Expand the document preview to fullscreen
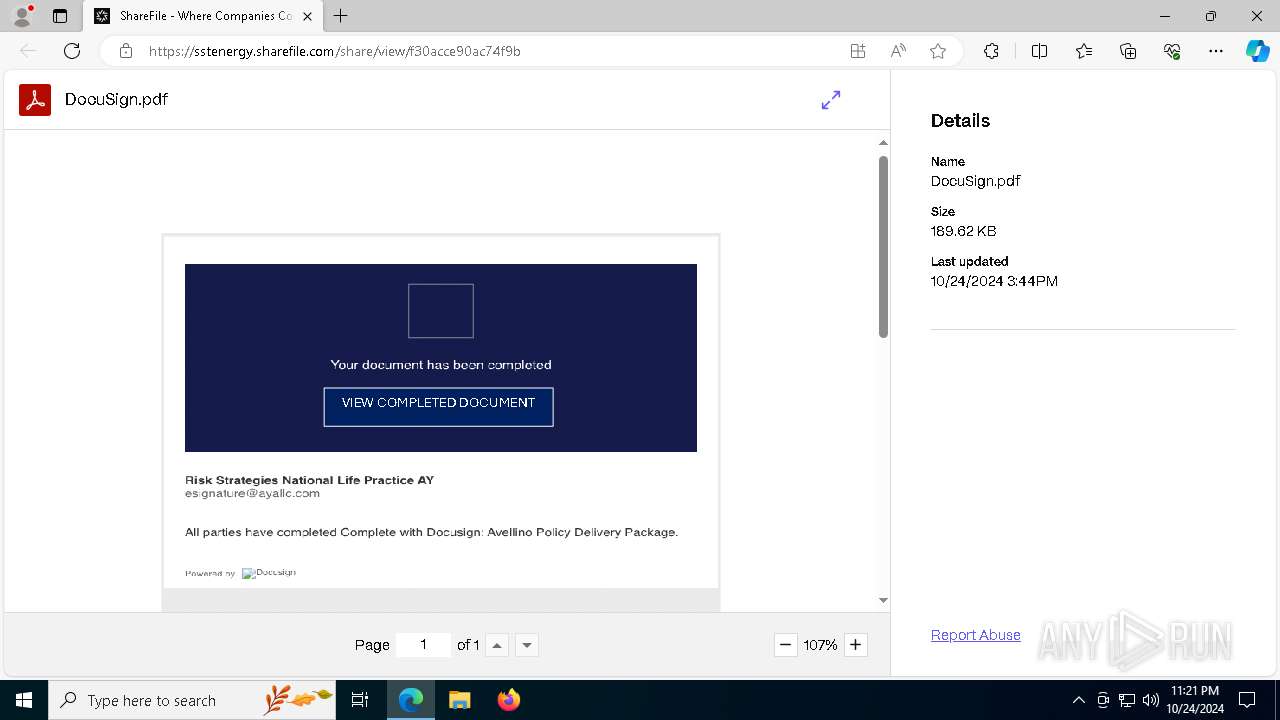The height and width of the screenshot is (720, 1280). pyautogui.click(x=831, y=100)
